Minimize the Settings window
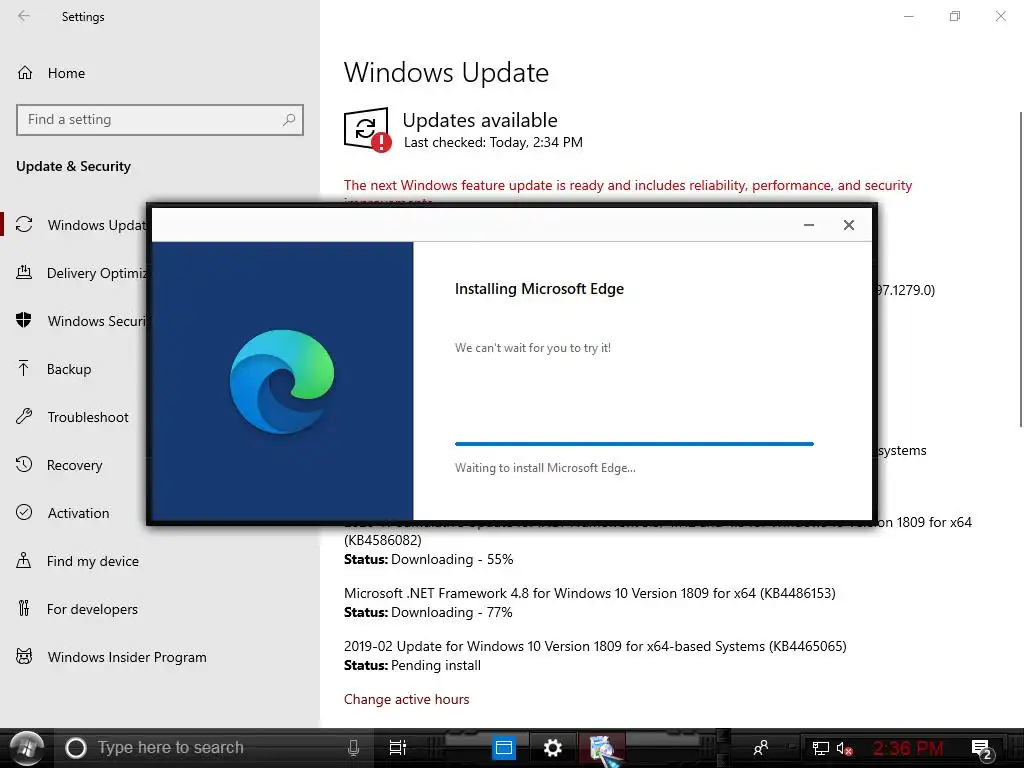Viewport: 1024px width, 768px height. [x=908, y=16]
